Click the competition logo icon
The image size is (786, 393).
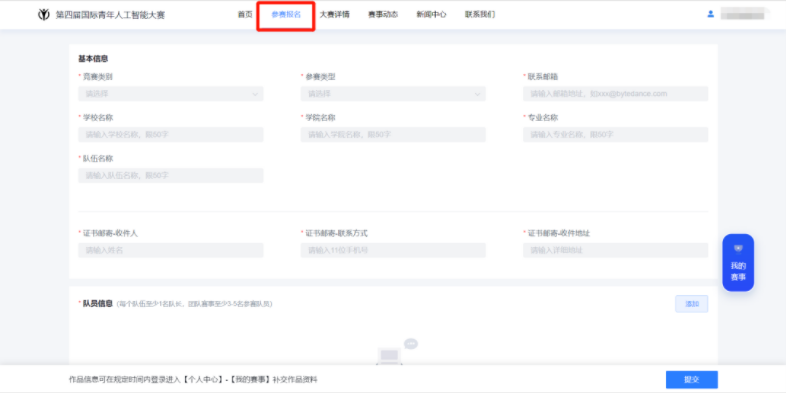click(x=44, y=15)
